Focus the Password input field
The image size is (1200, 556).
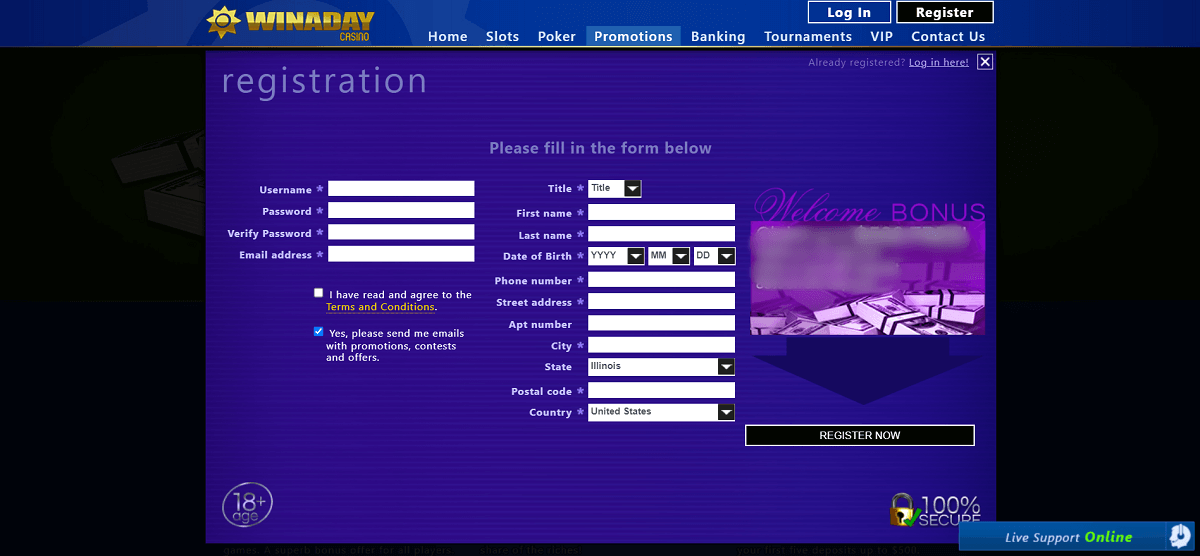coord(401,210)
